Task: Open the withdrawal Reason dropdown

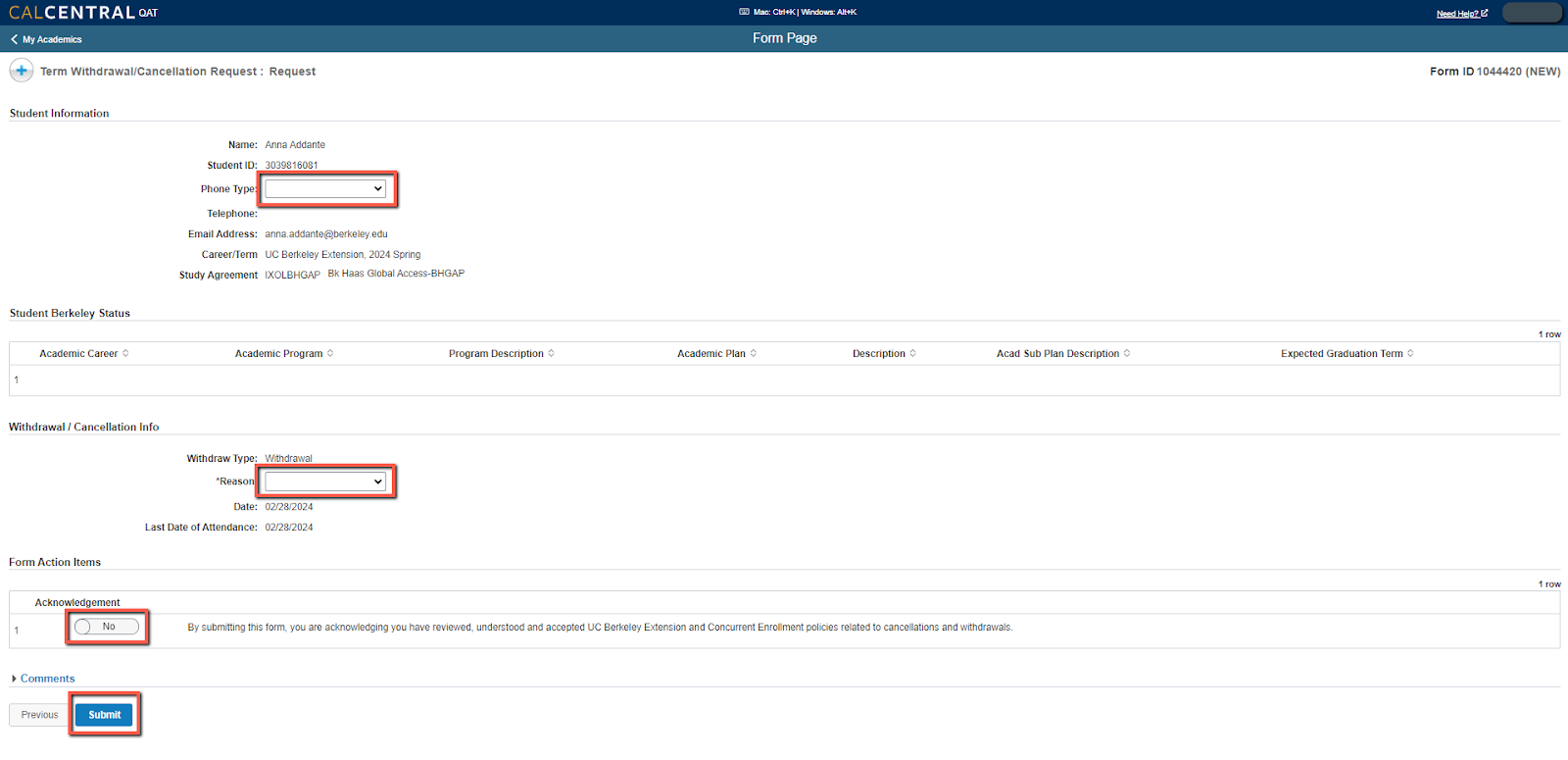Action: (325, 481)
